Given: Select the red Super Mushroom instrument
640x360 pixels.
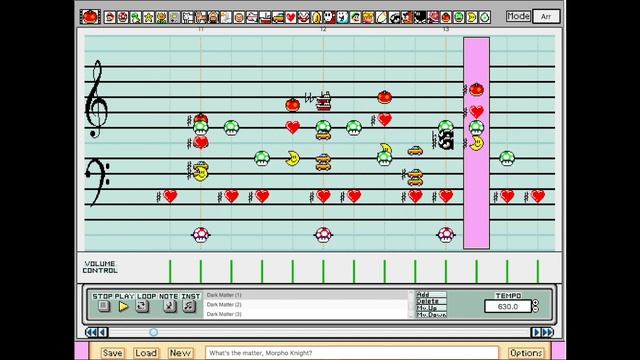Looking at the screenshot, I should point(122,17).
